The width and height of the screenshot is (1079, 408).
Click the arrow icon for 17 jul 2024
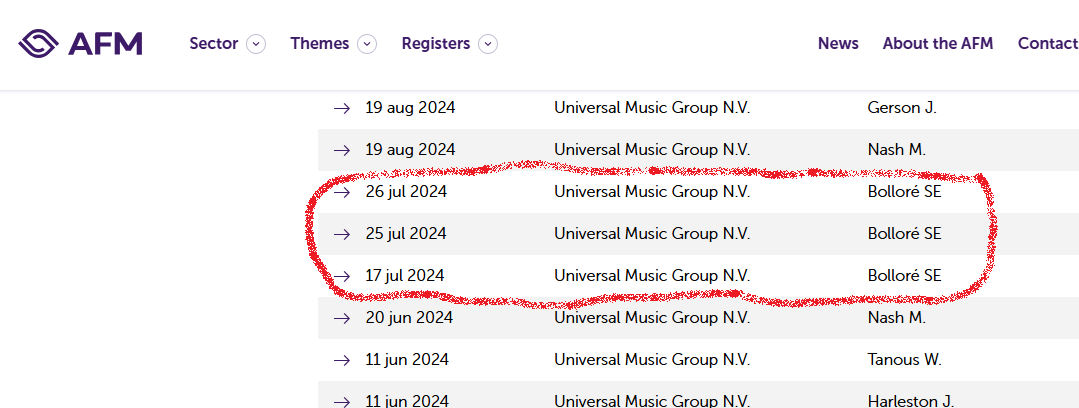(x=342, y=276)
